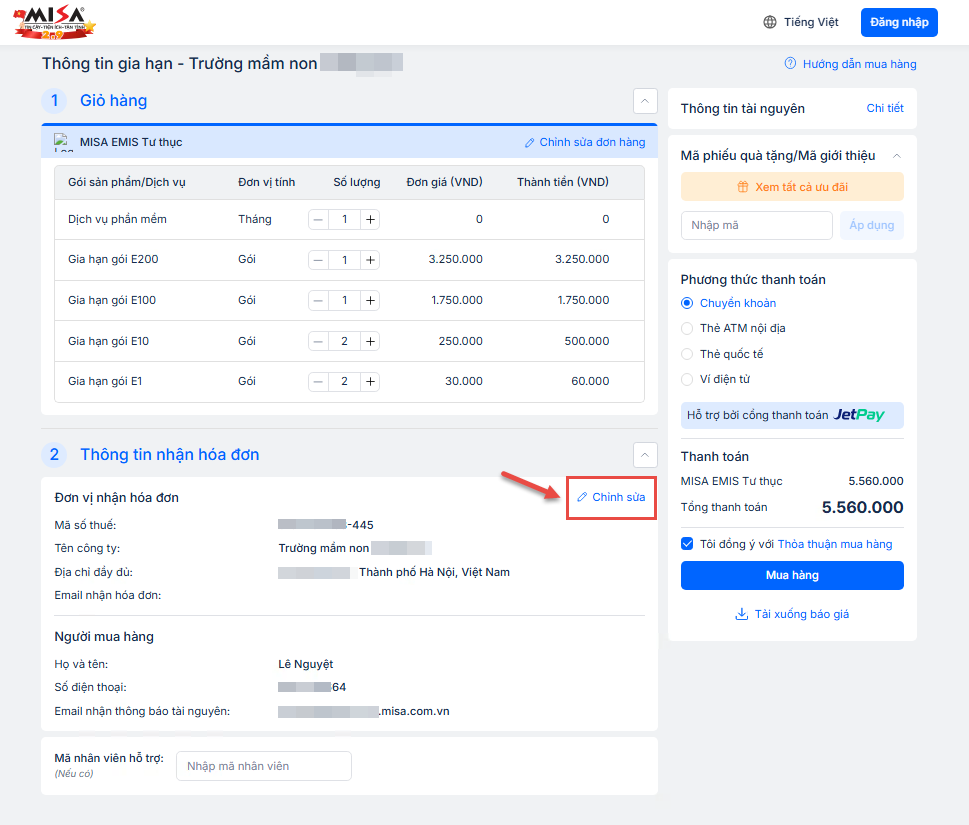Increase quantity of Gia hạn gói E1
This screenshot has height=825, width=969.
coord(370,382)
